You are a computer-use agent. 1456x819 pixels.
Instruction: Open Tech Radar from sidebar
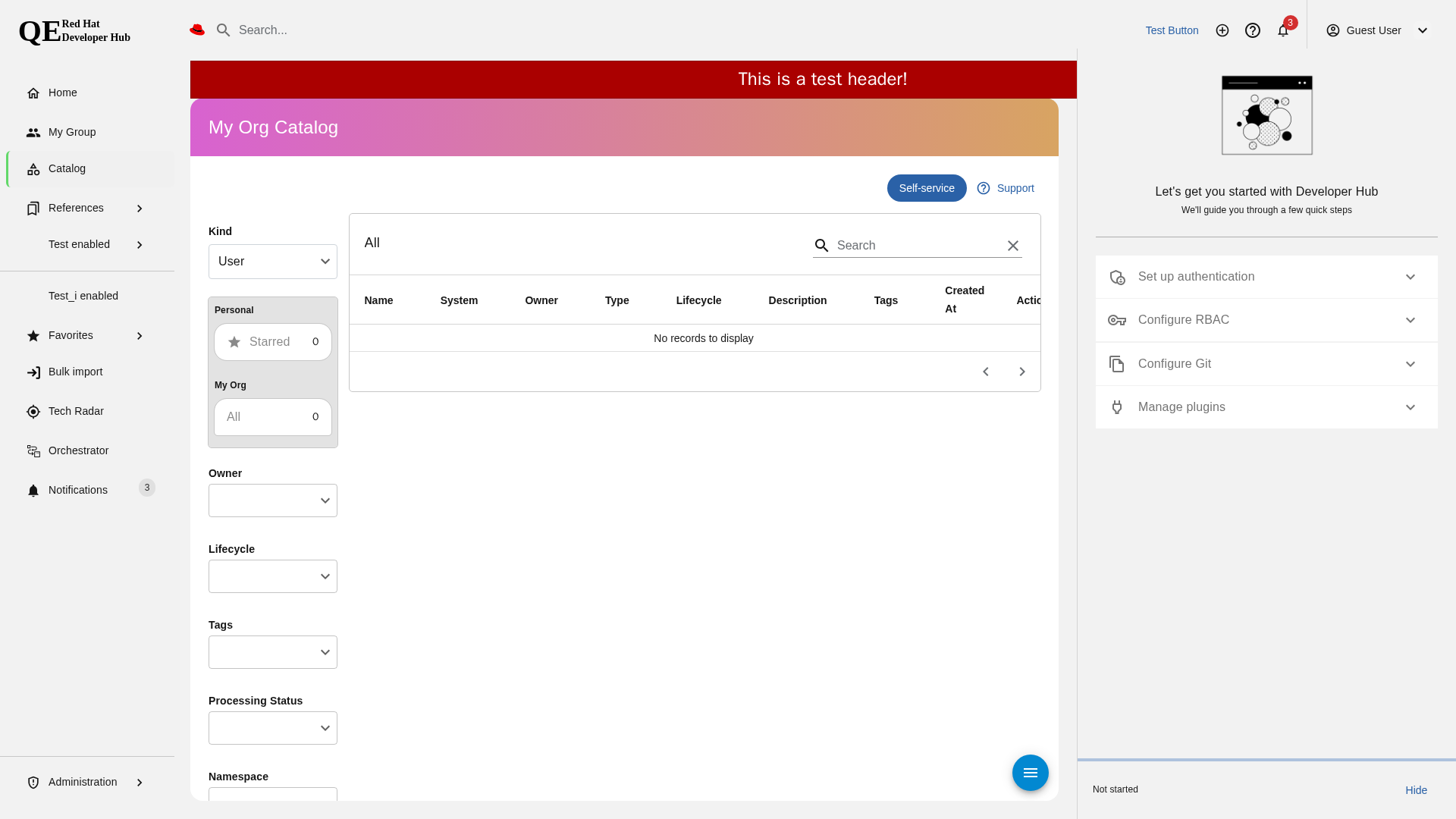[x=76, y=411]
